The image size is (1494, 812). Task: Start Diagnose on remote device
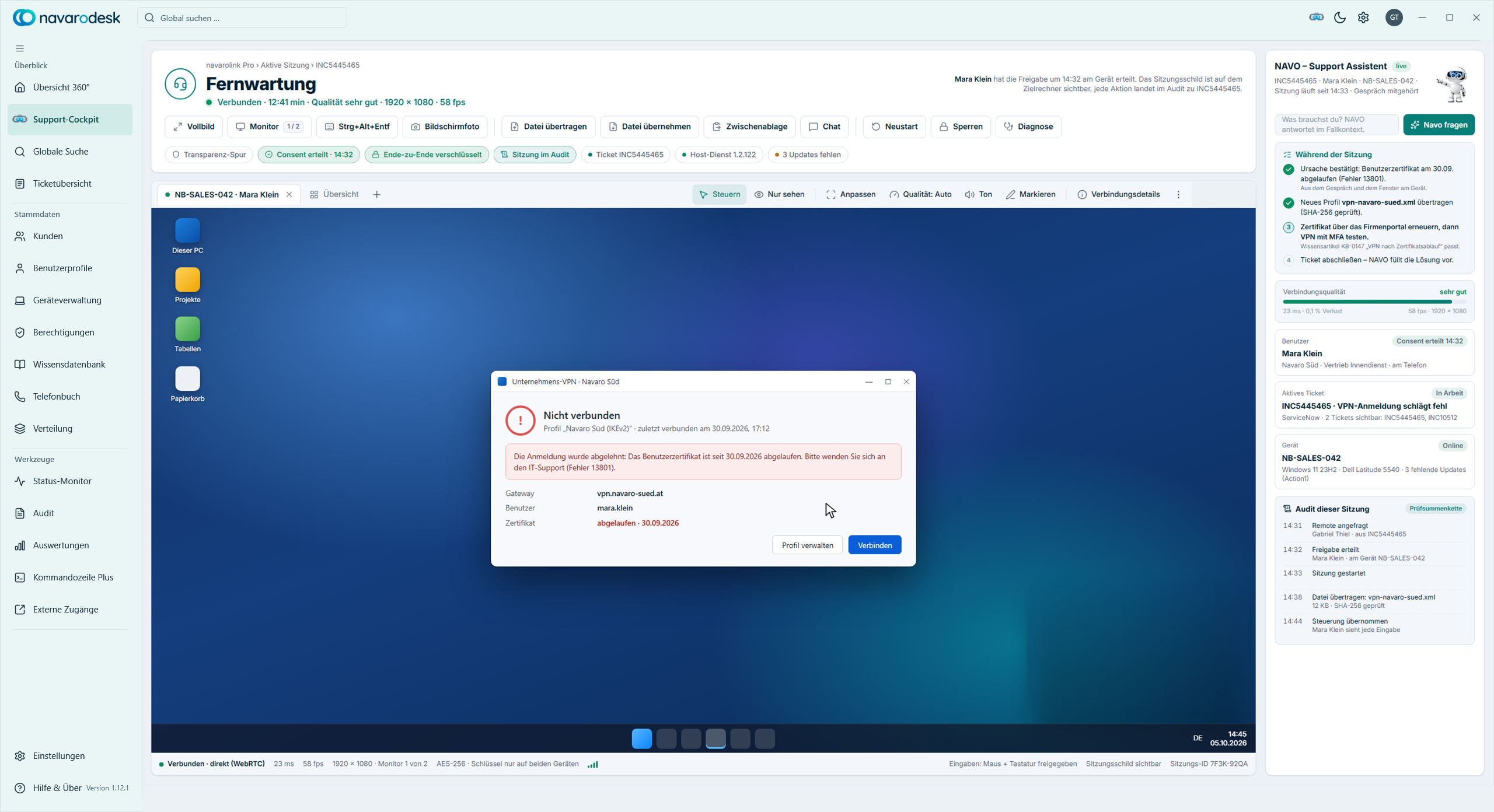(x=1028, y=127)
